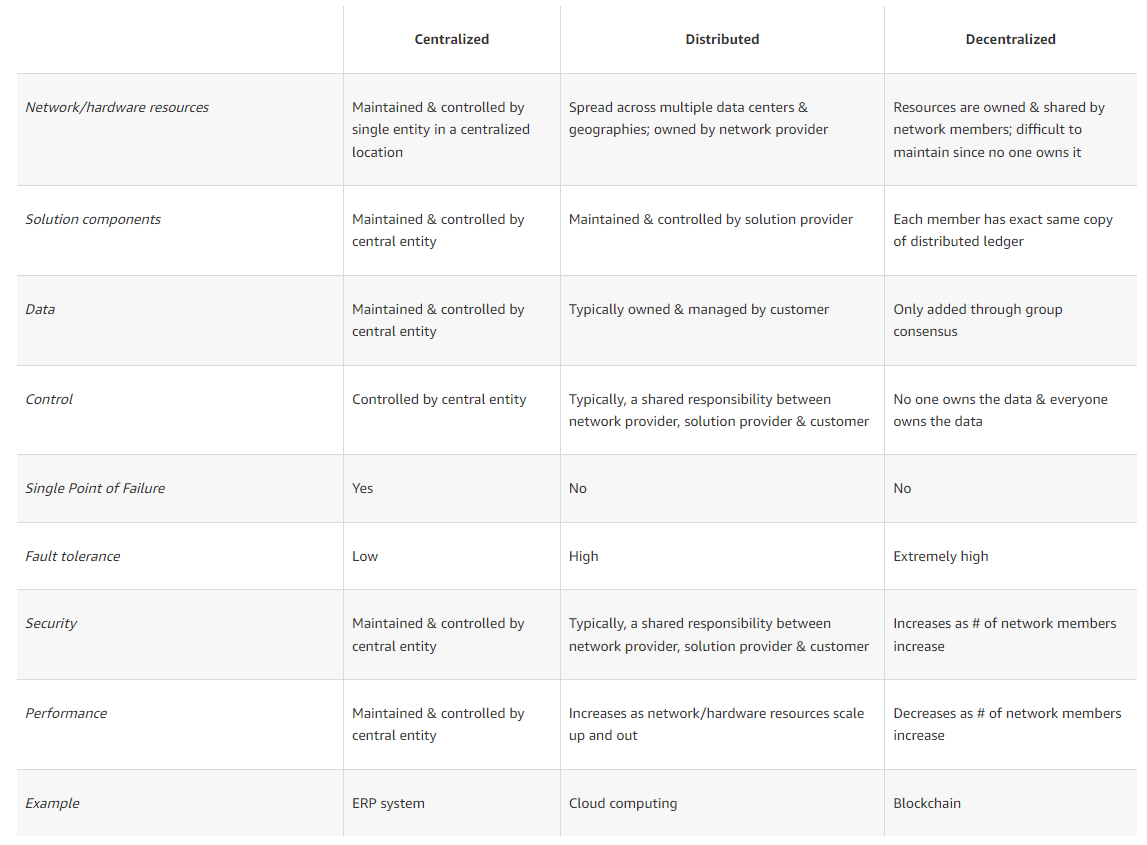
Task: Click the Typically owned & managed by customer cell
Action: (698, 309)
